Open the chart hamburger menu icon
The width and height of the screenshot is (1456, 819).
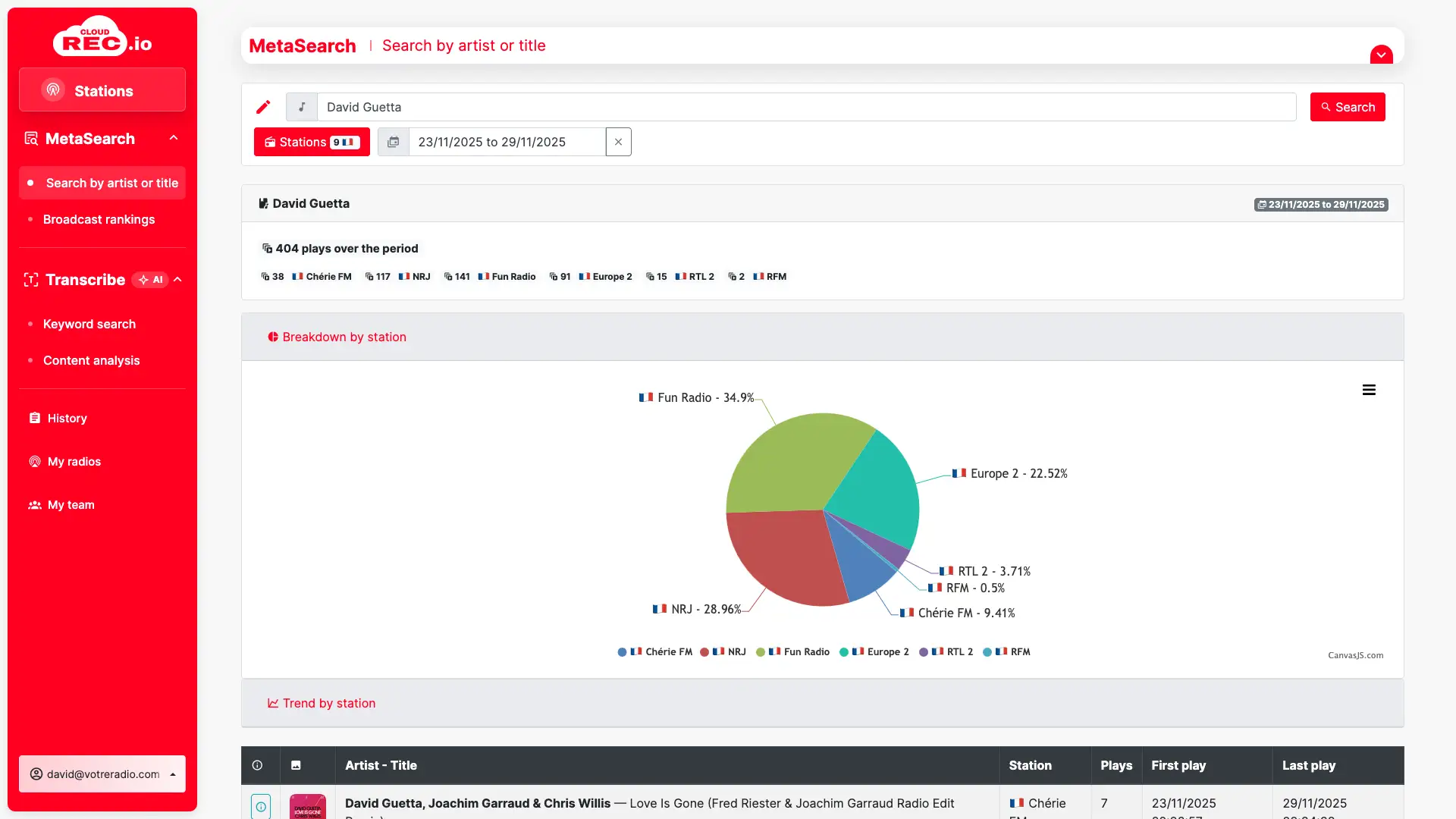(x=1369, y=390)
